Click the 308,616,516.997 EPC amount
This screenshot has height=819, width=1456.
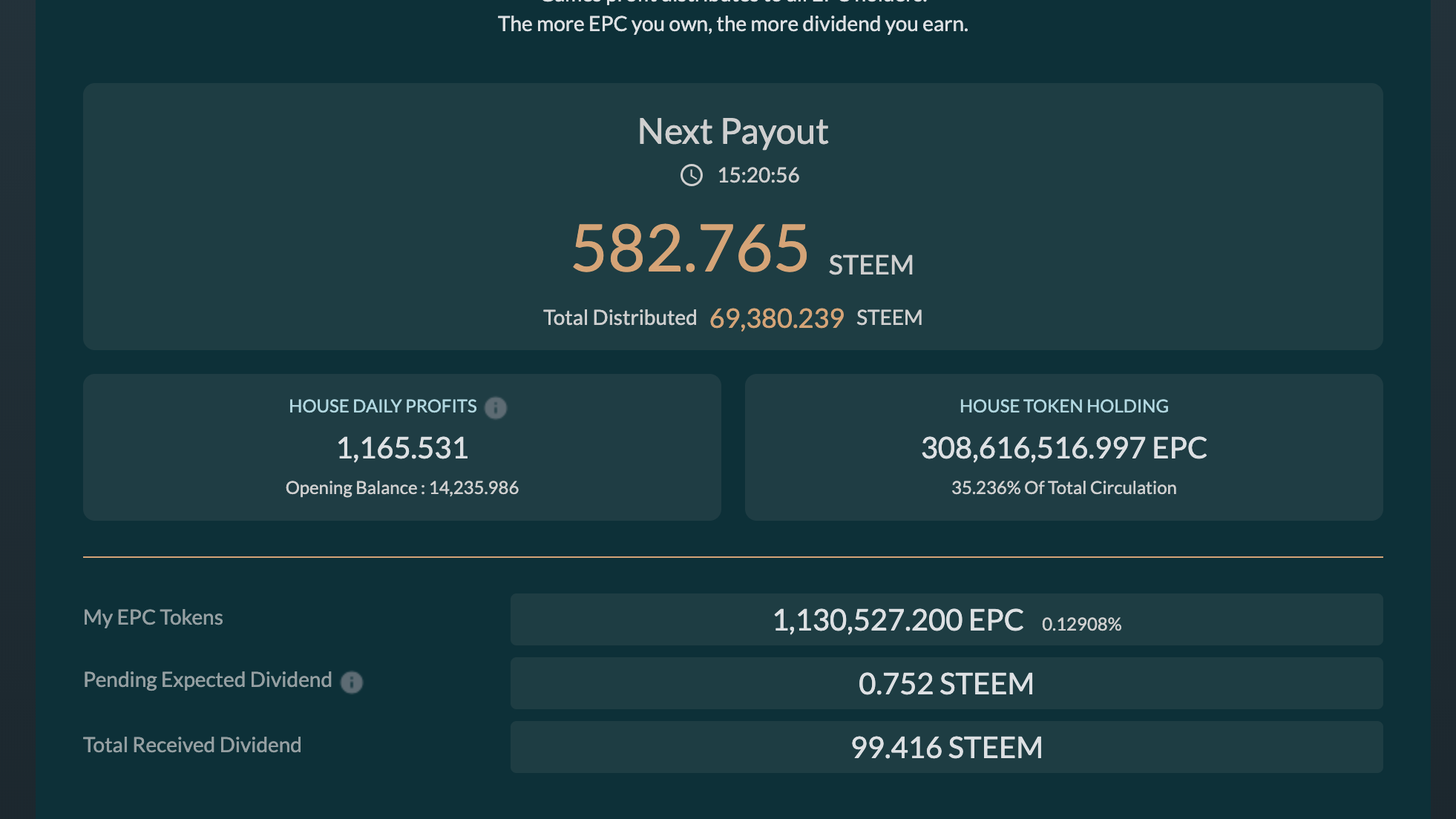(1063, 448)
